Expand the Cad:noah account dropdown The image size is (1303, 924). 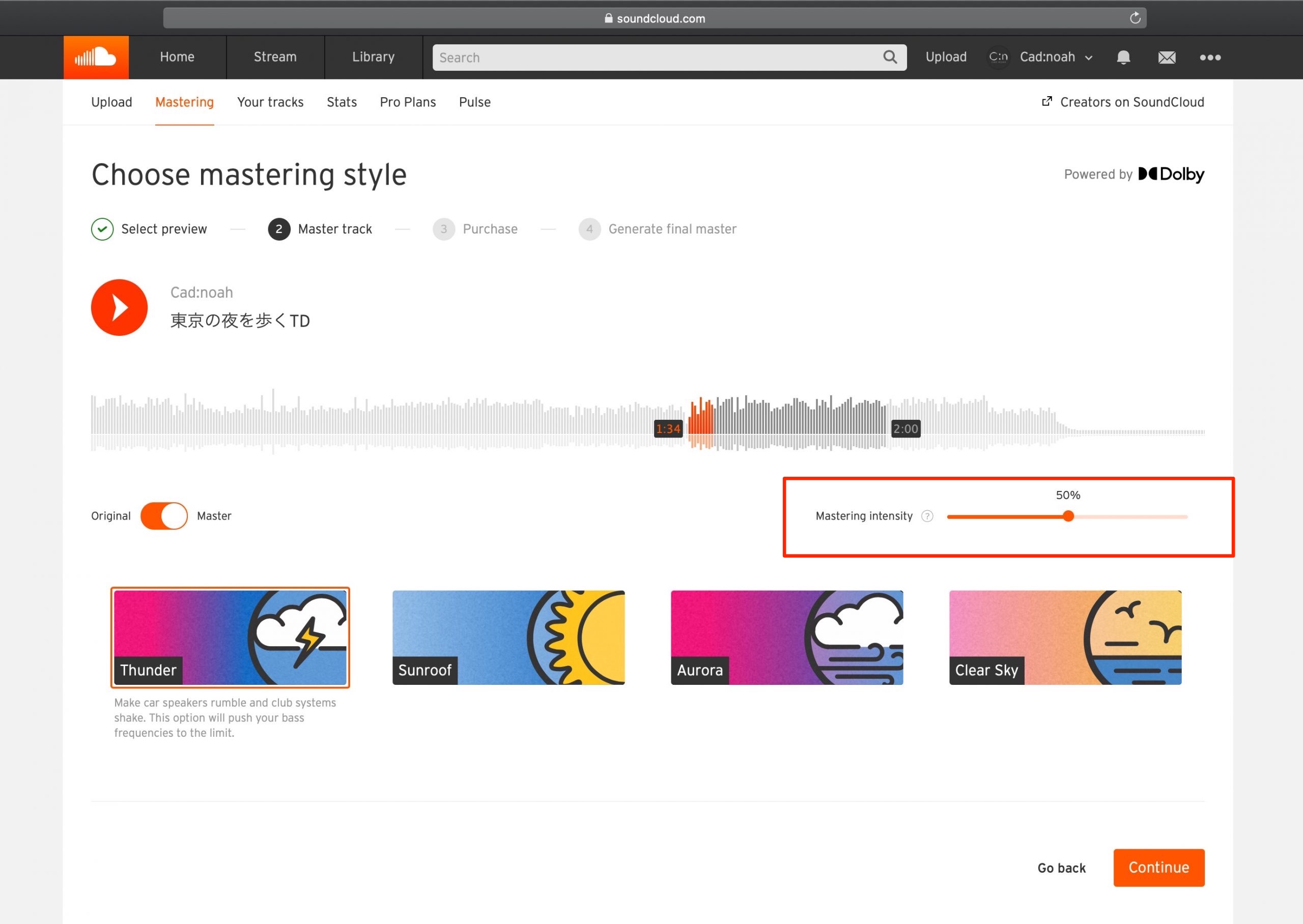1089,57
